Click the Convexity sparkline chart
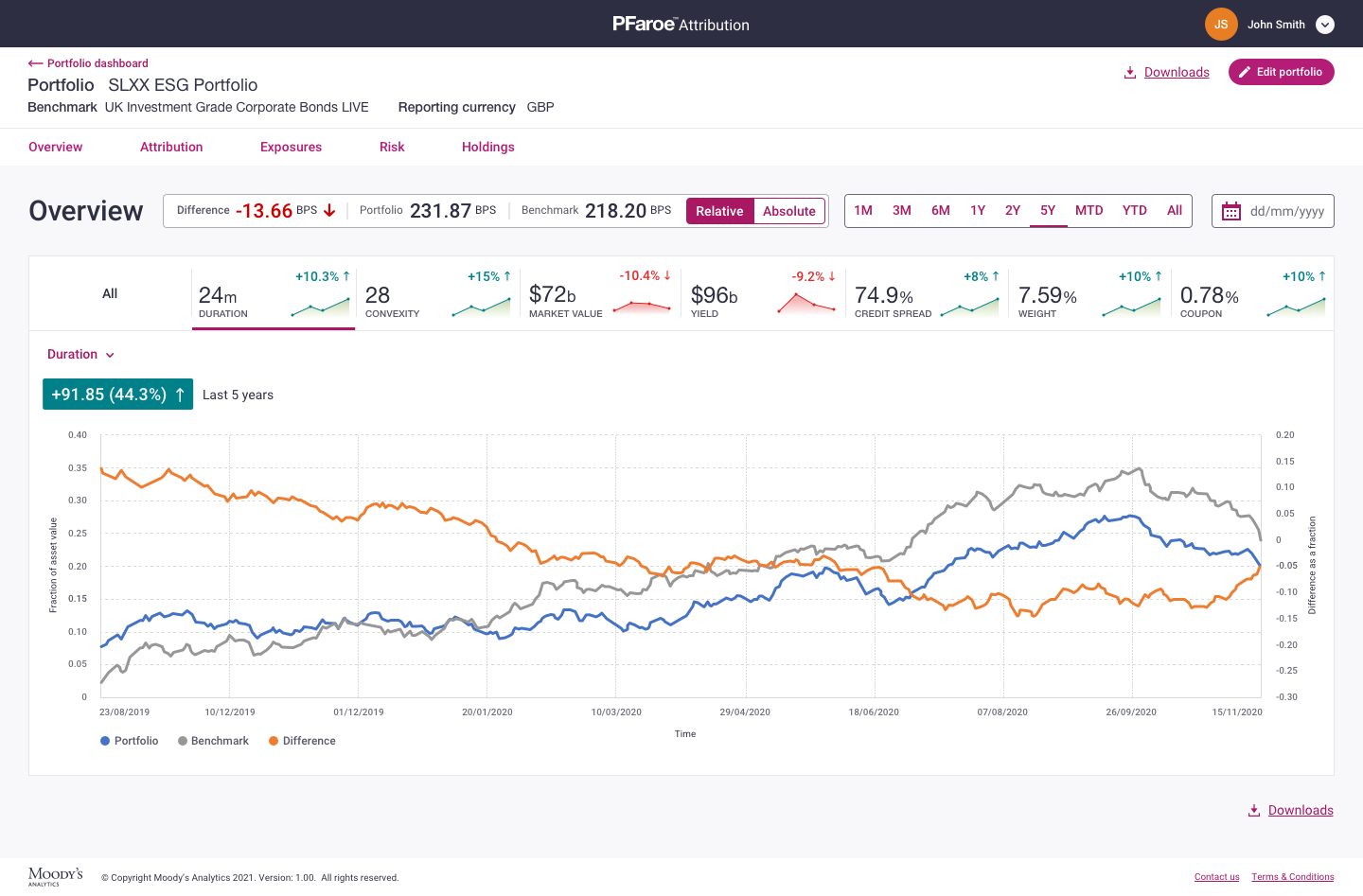1363x896 pixels. [482, 307]
